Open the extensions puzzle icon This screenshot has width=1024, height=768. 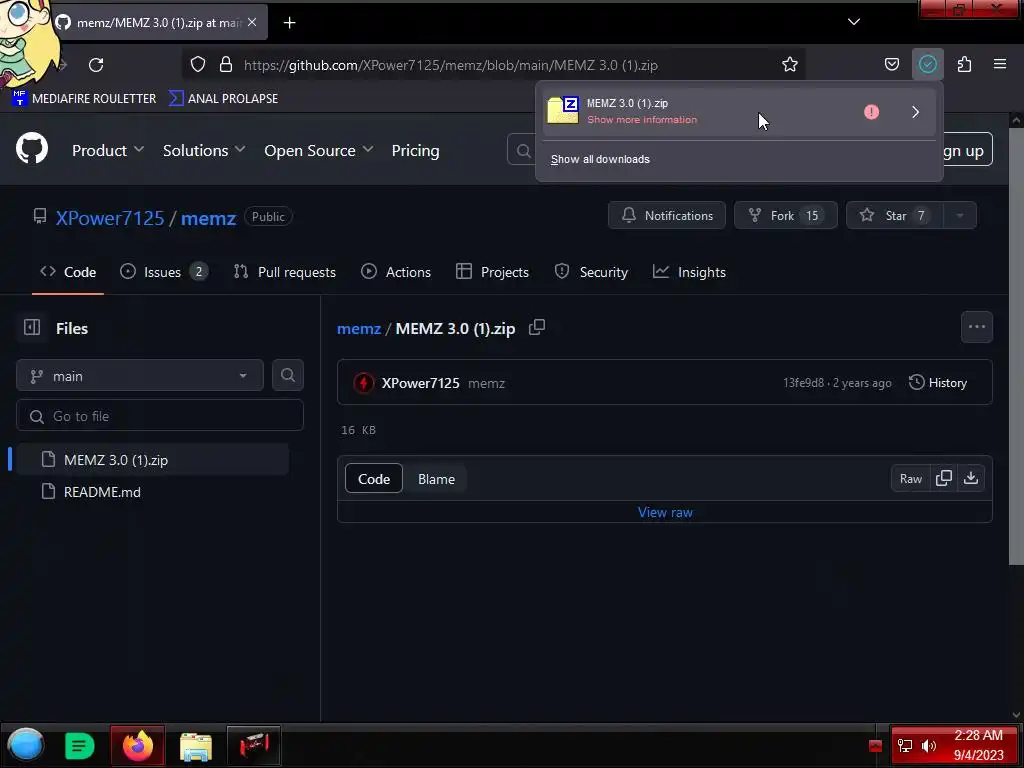(x=964, y=65)
